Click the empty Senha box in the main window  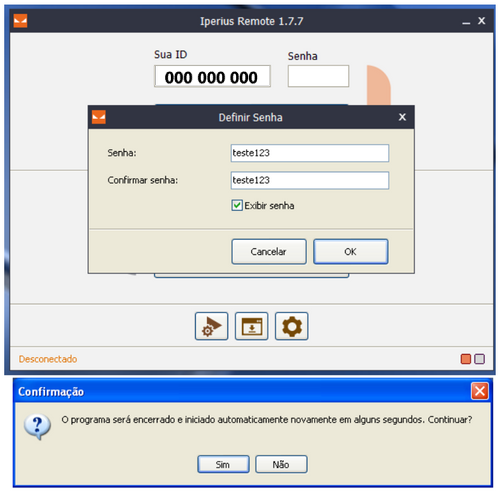(318, 76)
